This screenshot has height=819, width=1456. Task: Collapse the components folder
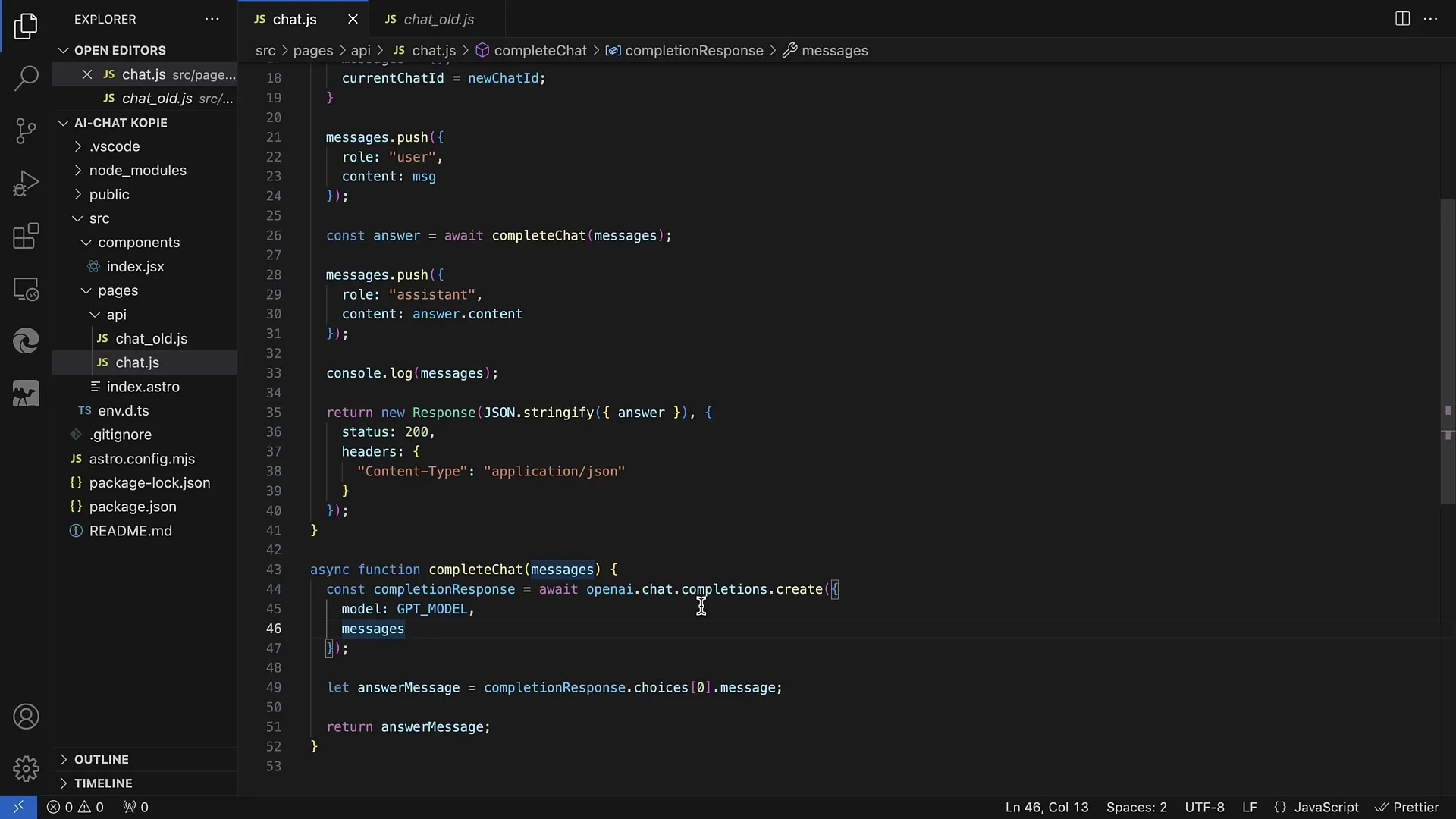[x=86, y=243]
